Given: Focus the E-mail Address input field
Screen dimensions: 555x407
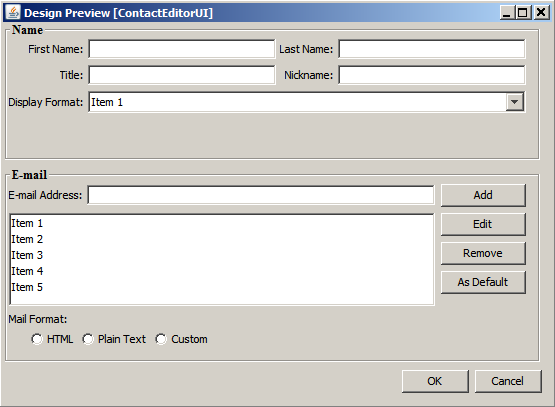Looking at the screenshot, I should (261, 195).
